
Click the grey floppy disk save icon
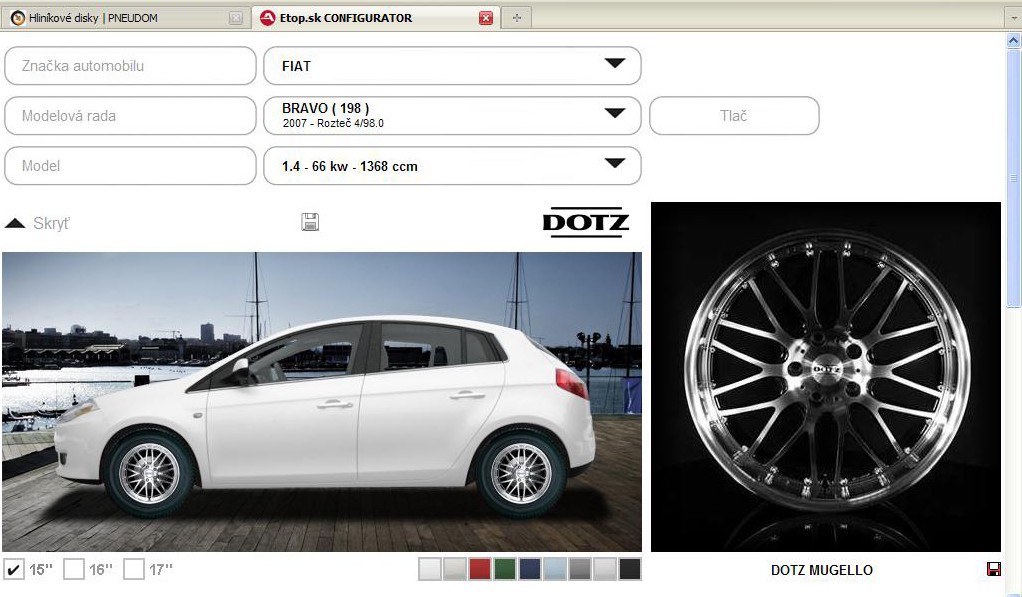point(310,222)
